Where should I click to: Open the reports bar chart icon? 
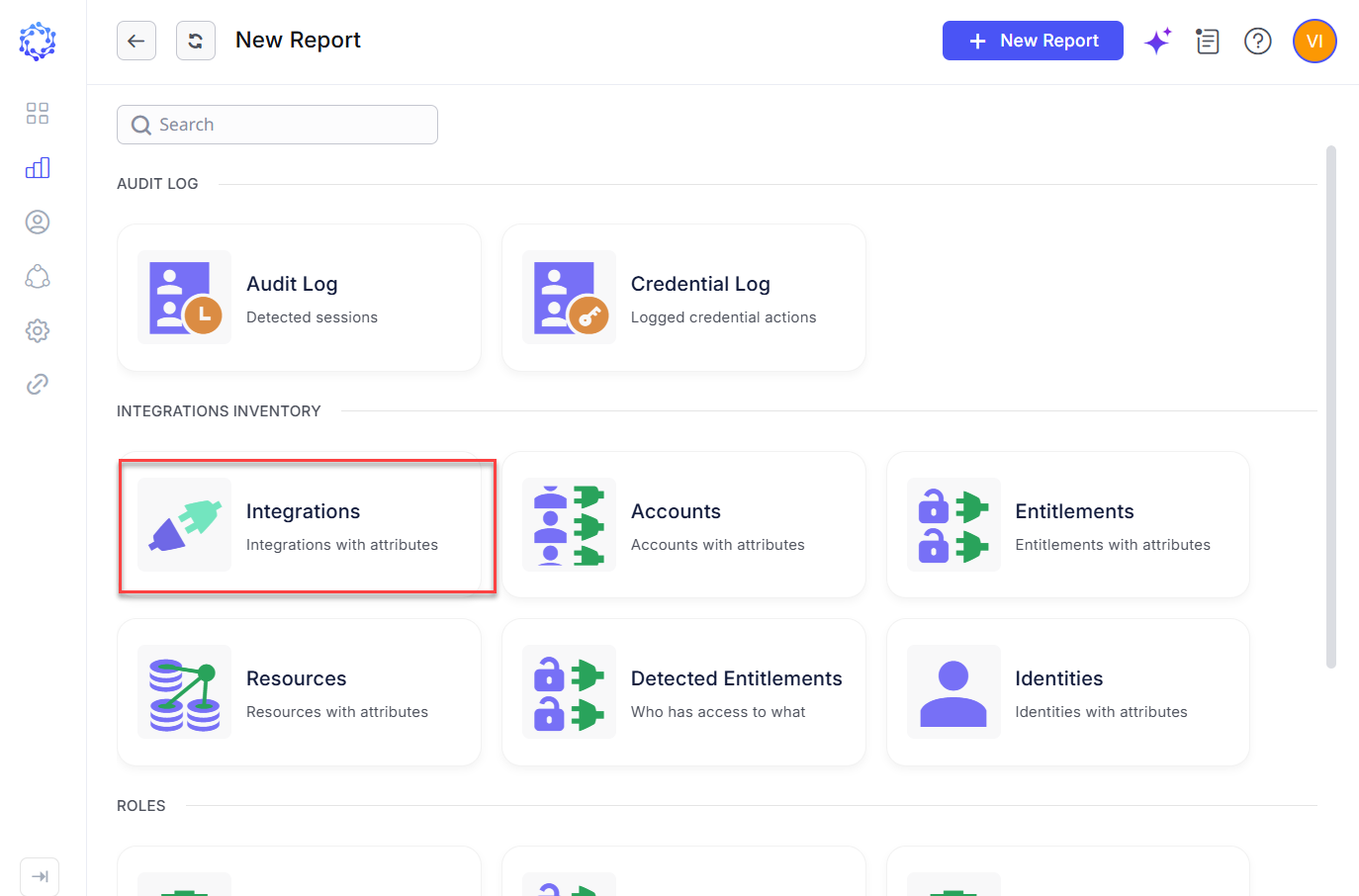click(x=38, y=167)
